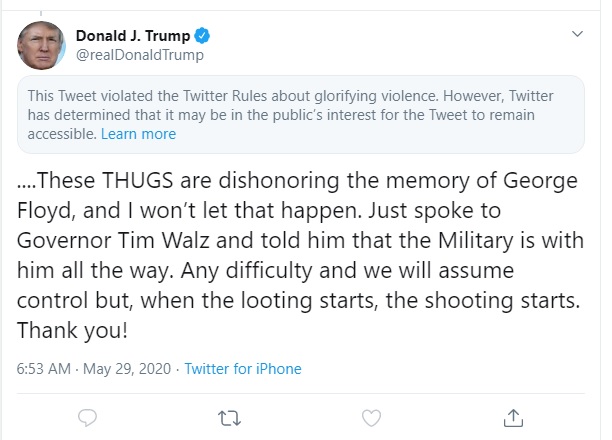Viewport: 612px width, 440px height.
Task: Click the Twitter for iPhone source link
Action: 243,368
